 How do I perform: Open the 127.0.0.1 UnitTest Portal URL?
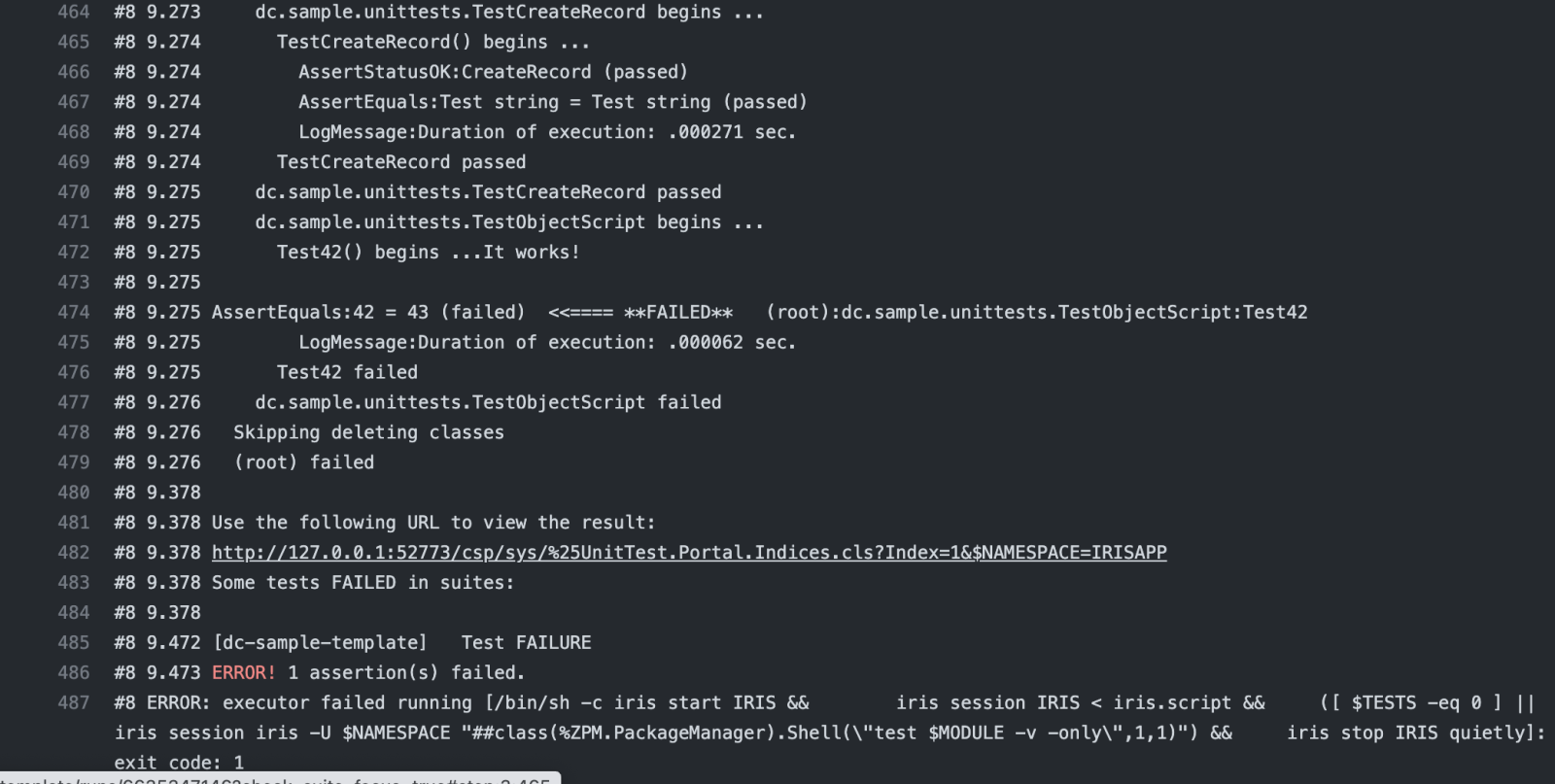pos(689,553)
